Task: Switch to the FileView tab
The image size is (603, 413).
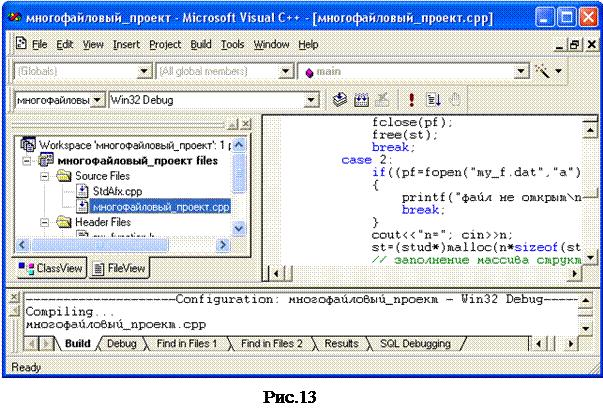Action: coord(120,268)
